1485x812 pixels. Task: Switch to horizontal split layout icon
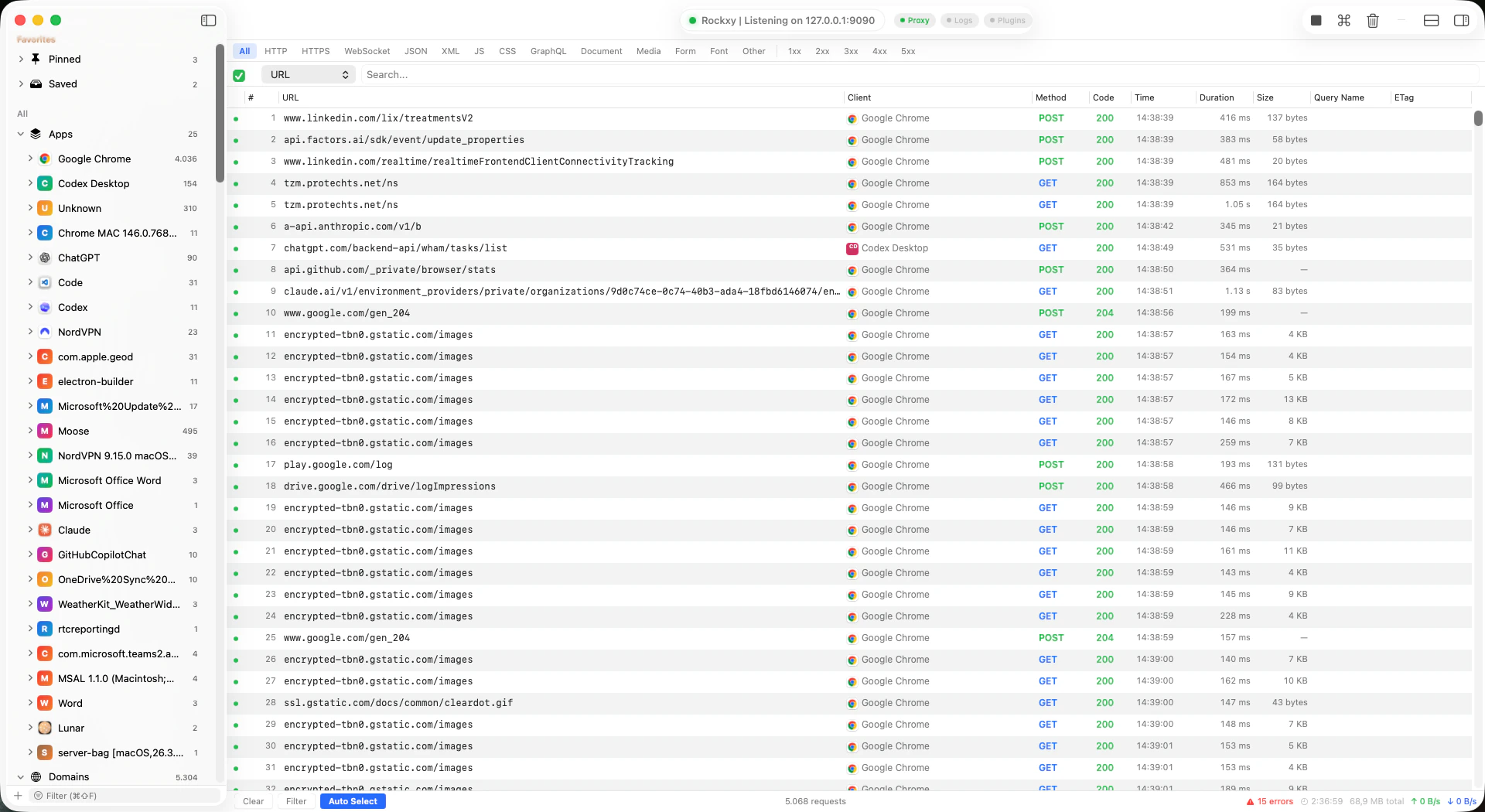click(1430, 20)
